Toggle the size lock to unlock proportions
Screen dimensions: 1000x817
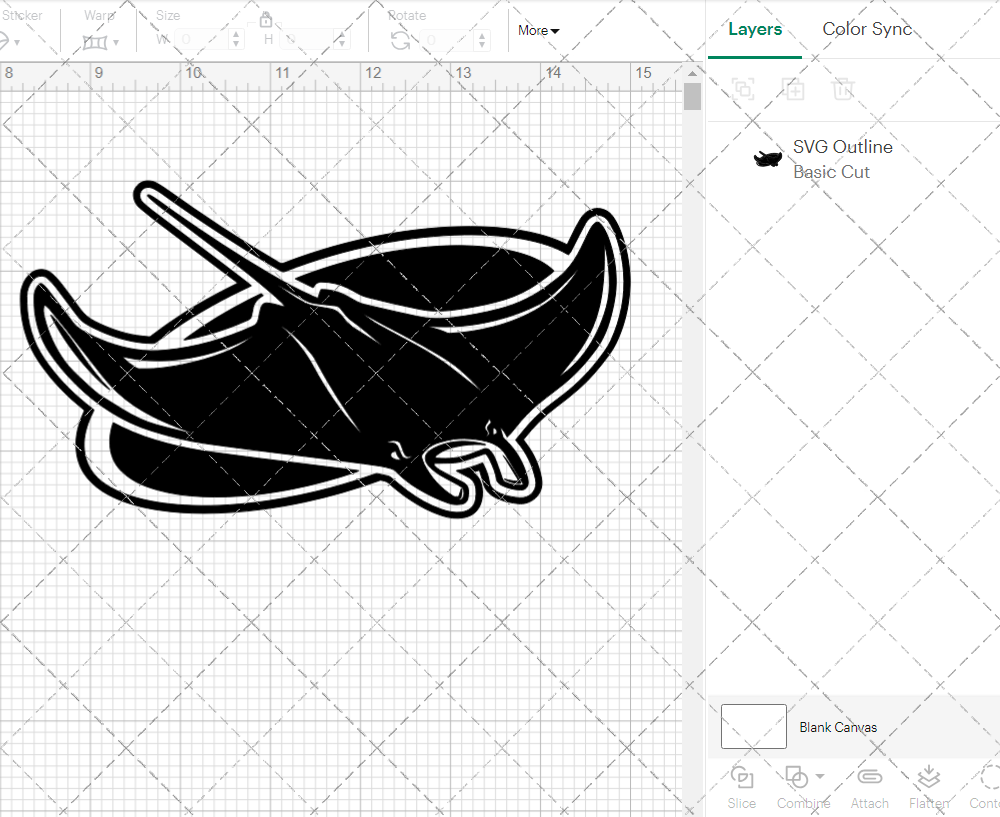[x=266, y=19]
